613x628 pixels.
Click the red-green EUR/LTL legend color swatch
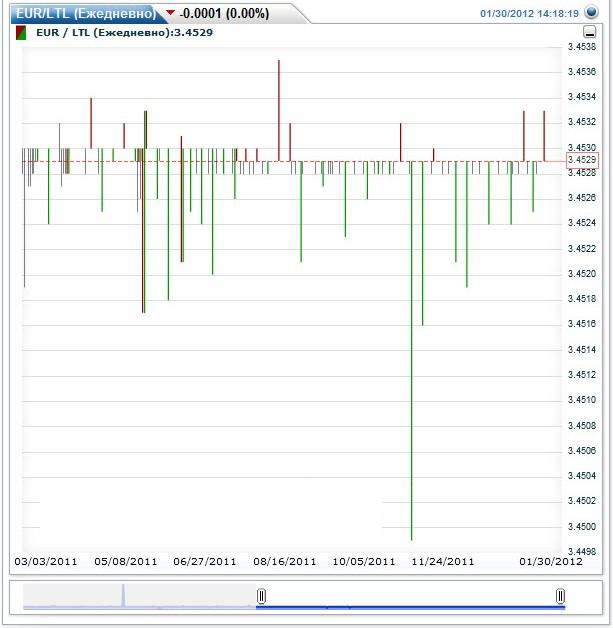pyautogui.click(x=21, y=33)
